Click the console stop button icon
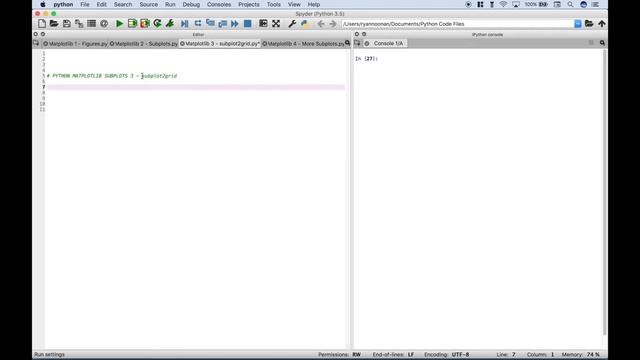The image size is (640, 360). [591, 43]
